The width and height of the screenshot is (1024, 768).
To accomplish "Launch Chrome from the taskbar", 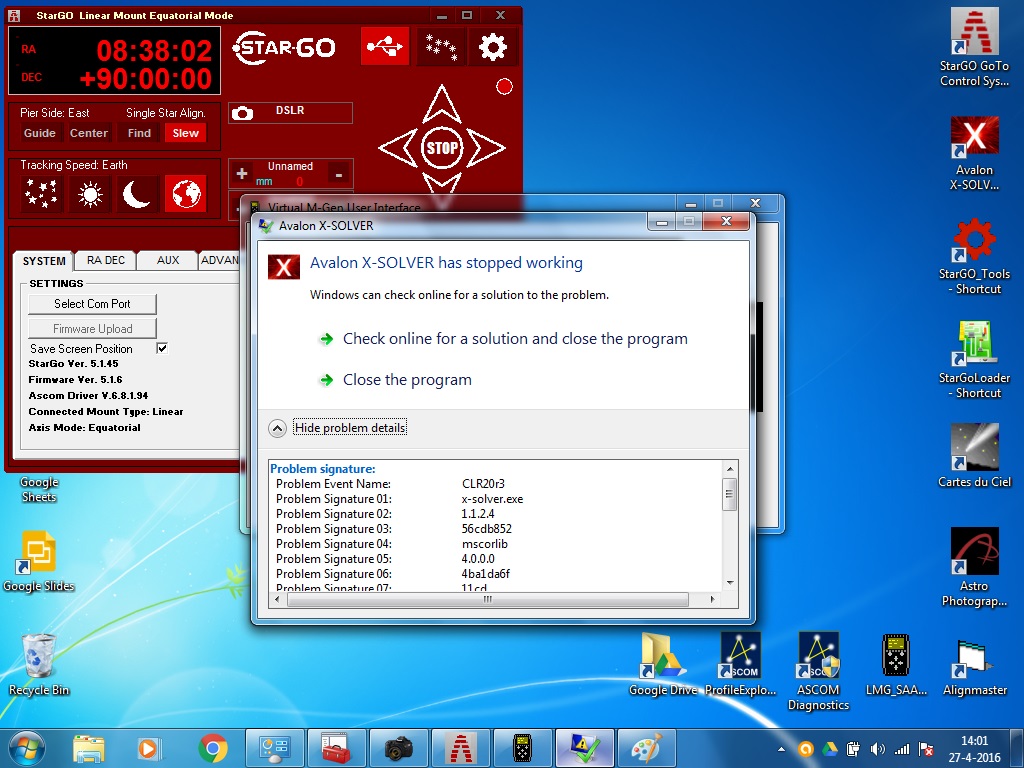I will coord(213,748).
